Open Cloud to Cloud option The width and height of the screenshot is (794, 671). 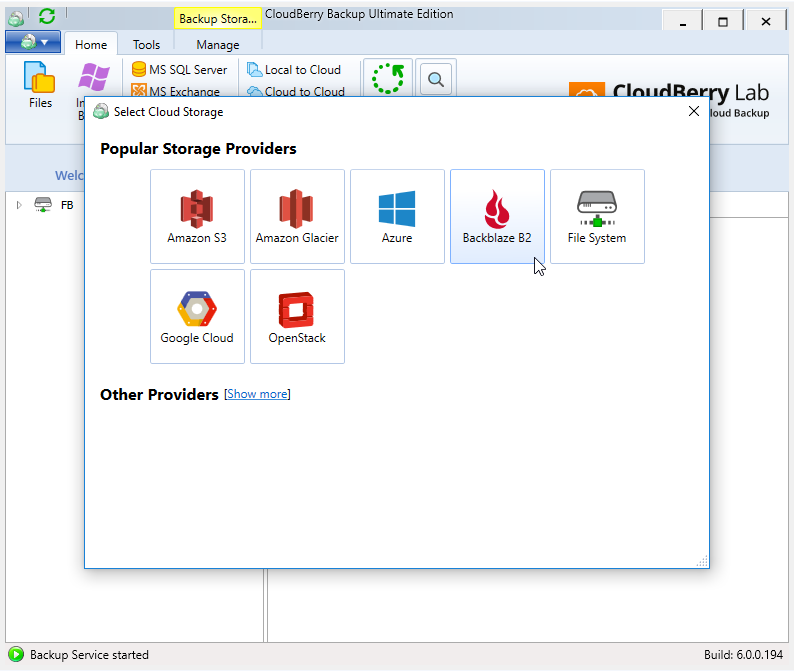click(296, 91)
